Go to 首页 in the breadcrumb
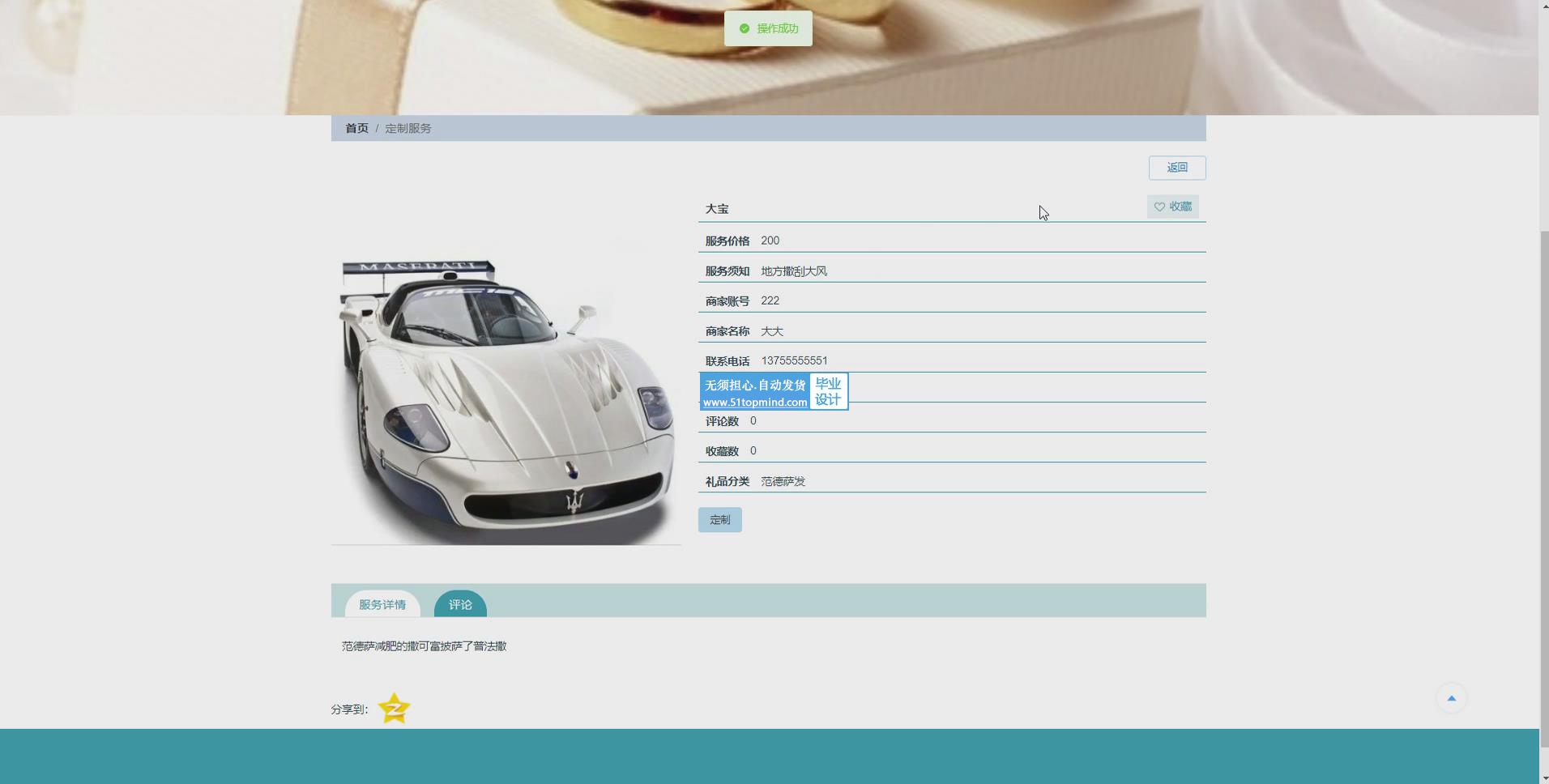Viewport: 1549px width, 784px height. tap(356, 129)
